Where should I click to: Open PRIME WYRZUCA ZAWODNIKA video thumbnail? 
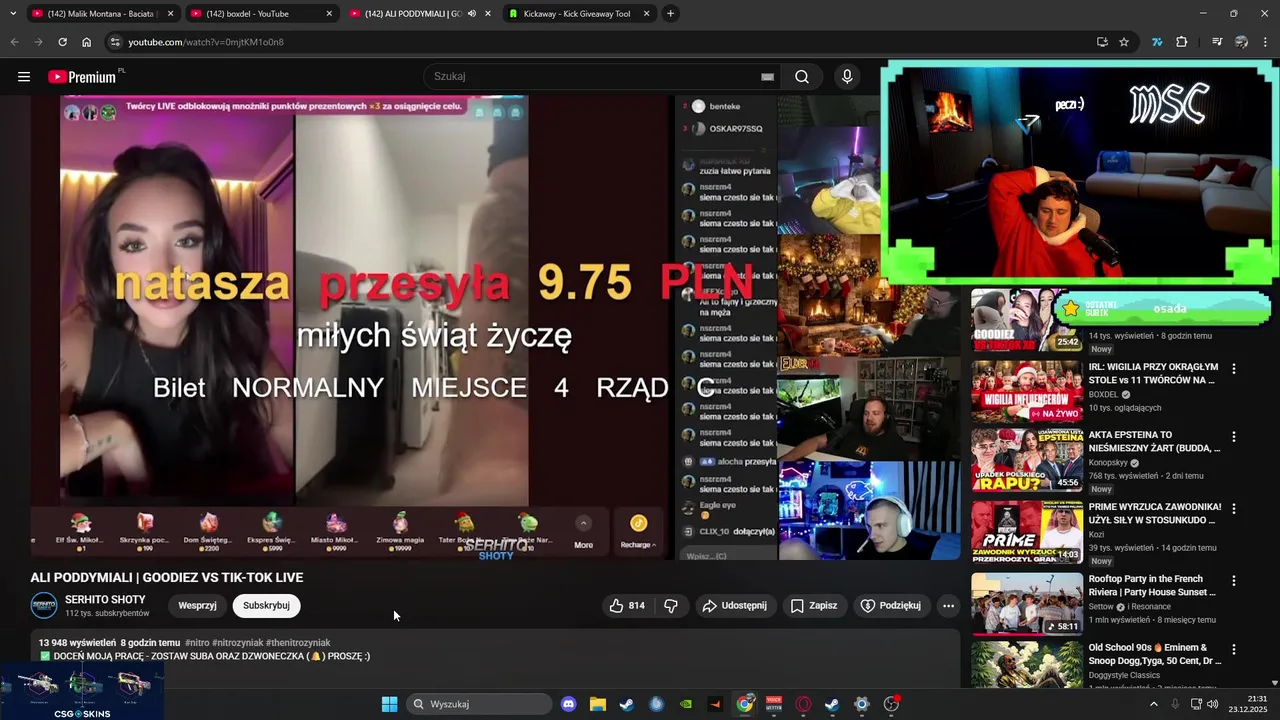1027,532
